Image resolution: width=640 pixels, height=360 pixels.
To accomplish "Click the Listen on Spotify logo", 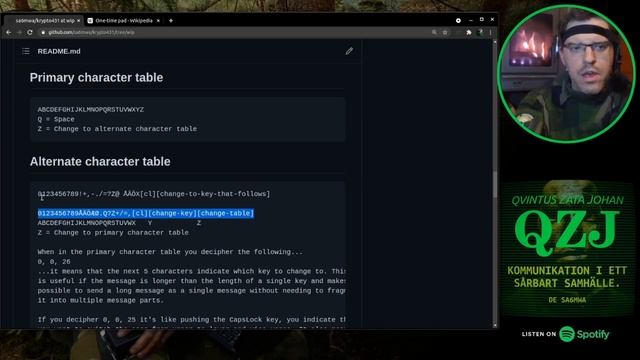I will click(x=565, y=334).
